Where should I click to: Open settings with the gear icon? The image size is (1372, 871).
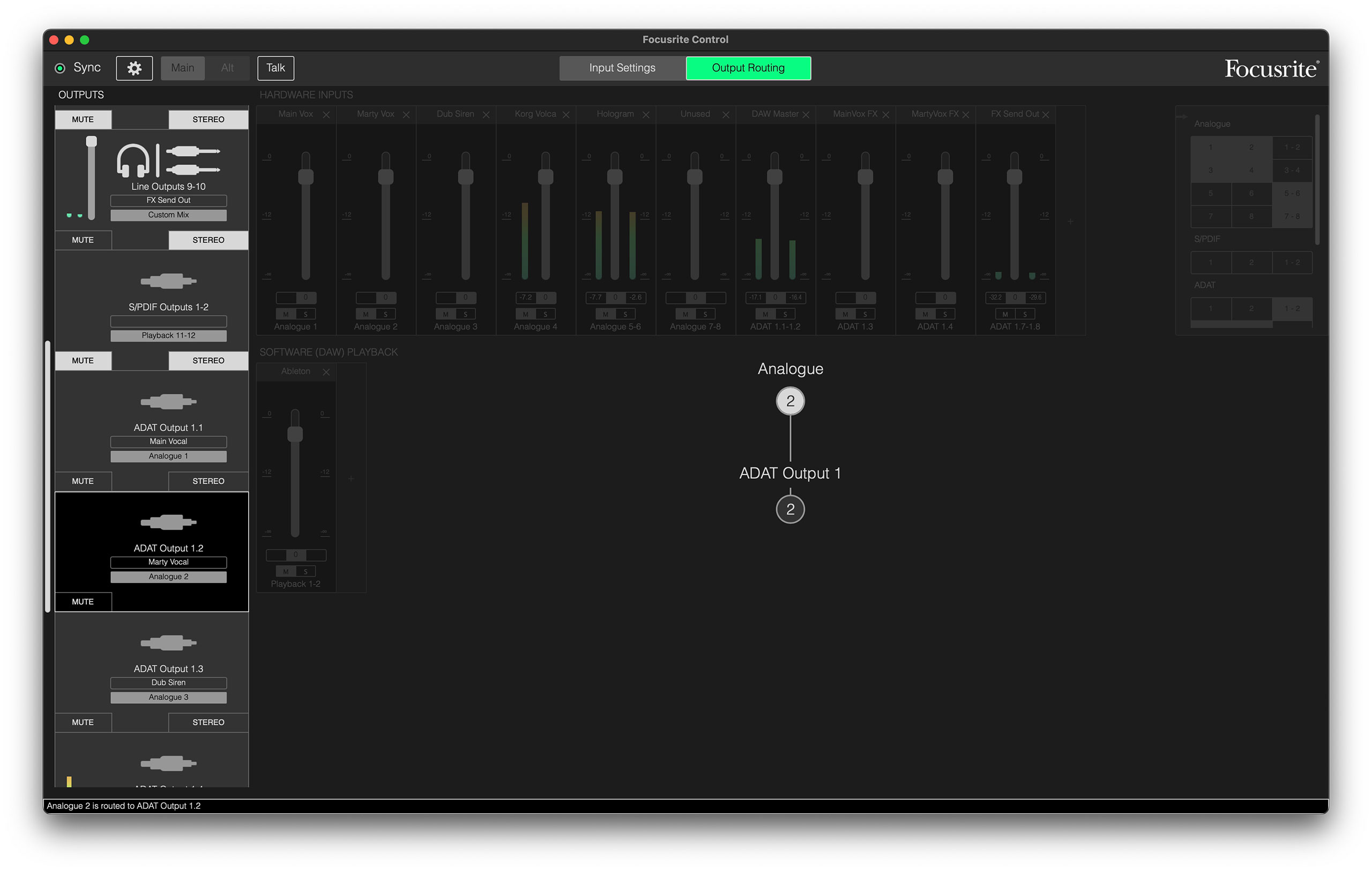click(134, 68)
